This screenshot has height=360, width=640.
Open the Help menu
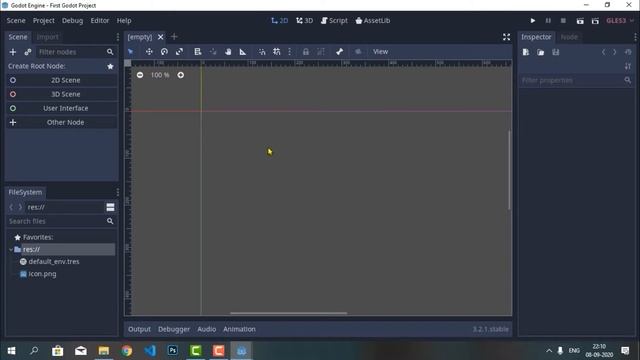tap(124, 20)
